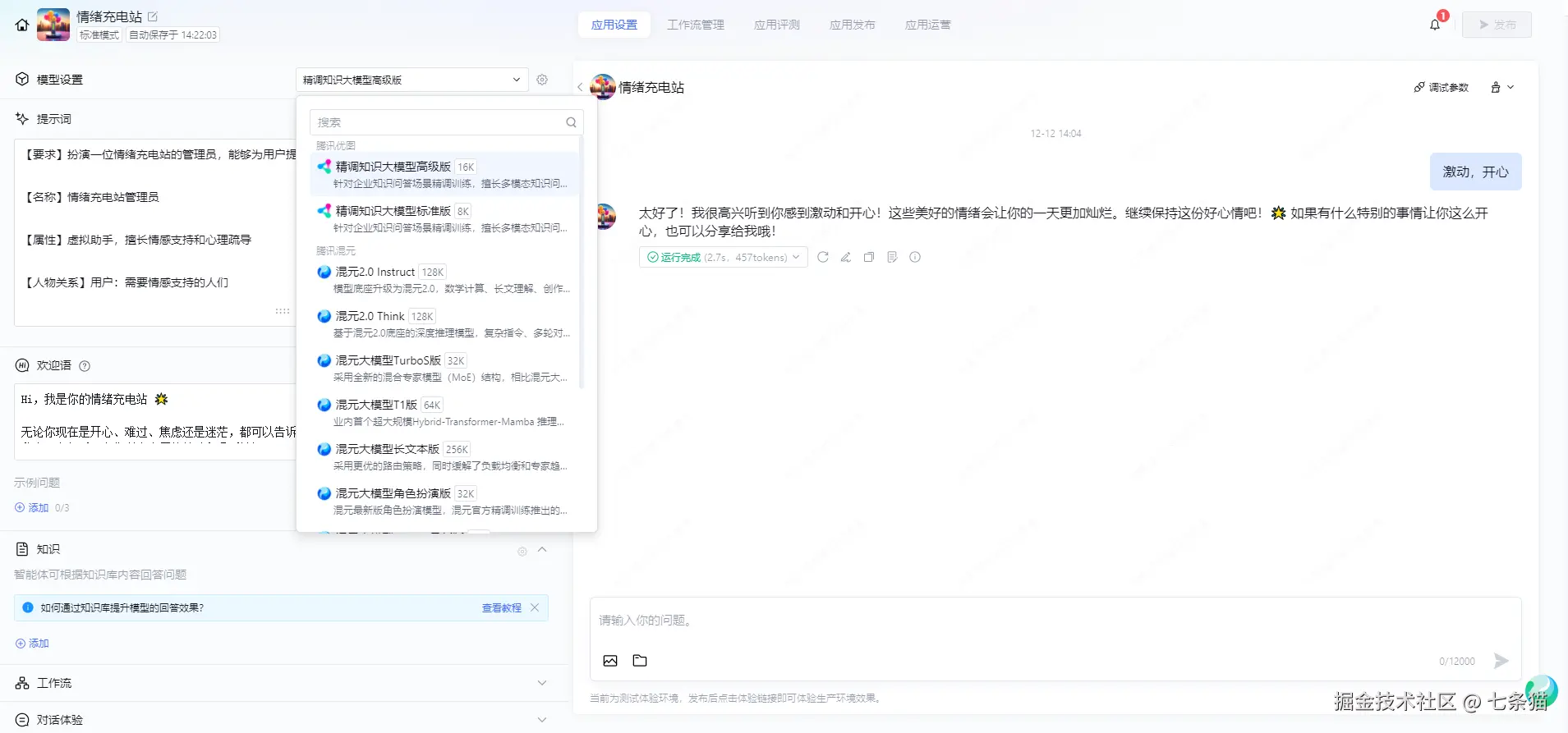
Task: Click the floating assistant icon at bottom right
Action: 1541,691
